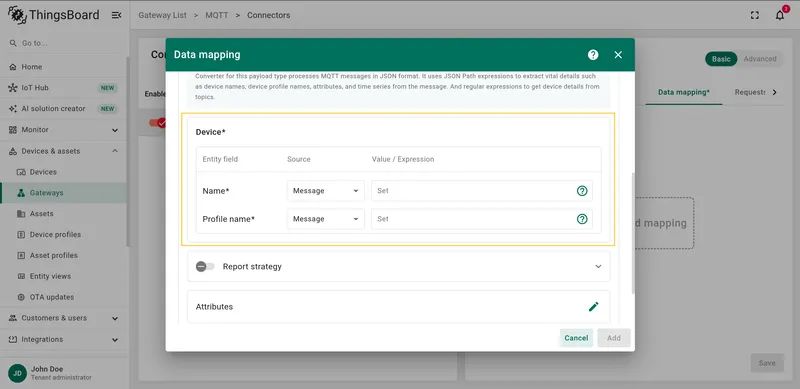Show next tabs with arrow

[774, 92]
